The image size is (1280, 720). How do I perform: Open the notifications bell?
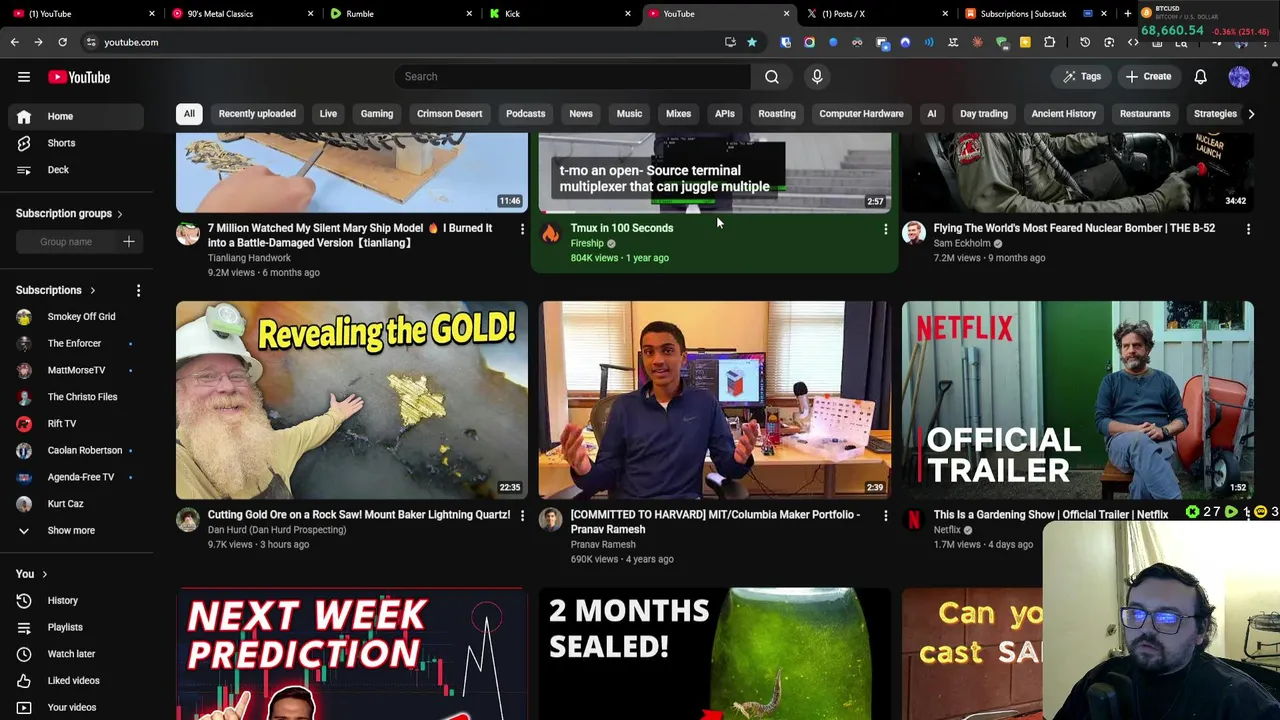coord(1201,76)
